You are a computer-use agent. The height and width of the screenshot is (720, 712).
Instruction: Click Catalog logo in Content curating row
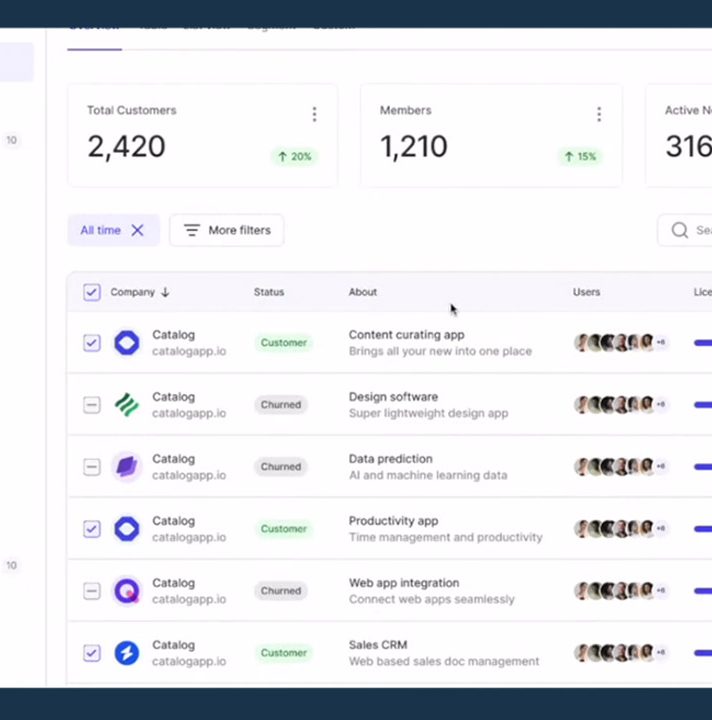click(x=127, y=343)
